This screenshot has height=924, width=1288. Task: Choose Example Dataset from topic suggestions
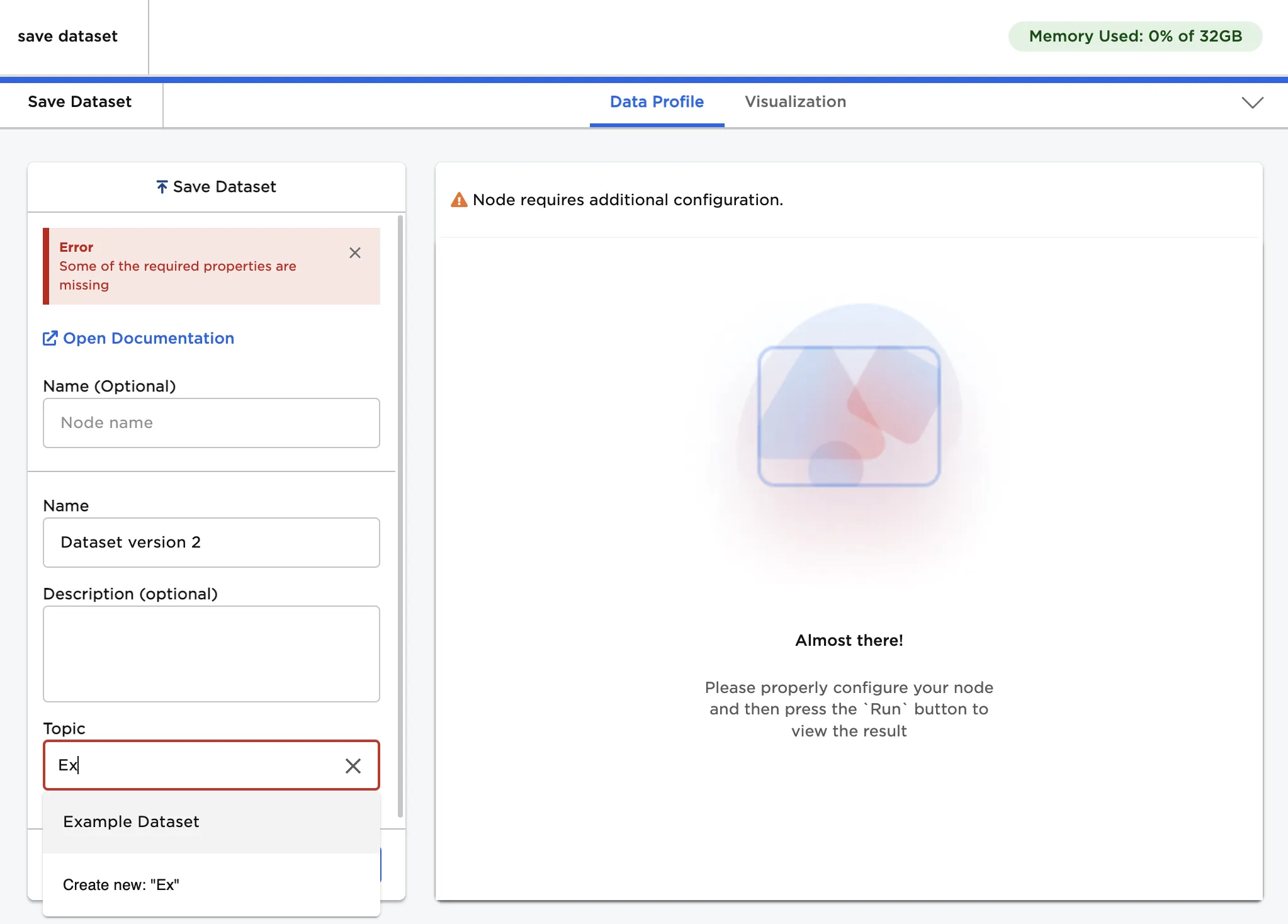pyautogui.click(x=131, y=822)
